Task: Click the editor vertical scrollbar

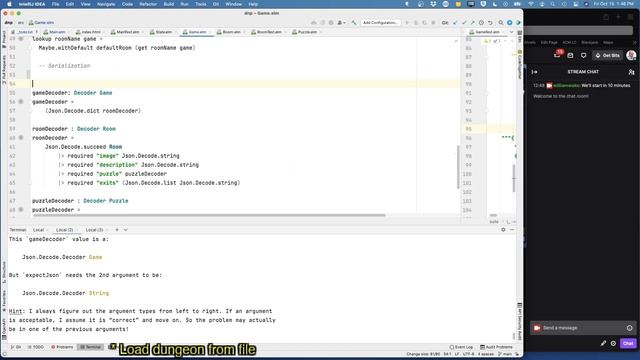Action: (x=458, y=167)
